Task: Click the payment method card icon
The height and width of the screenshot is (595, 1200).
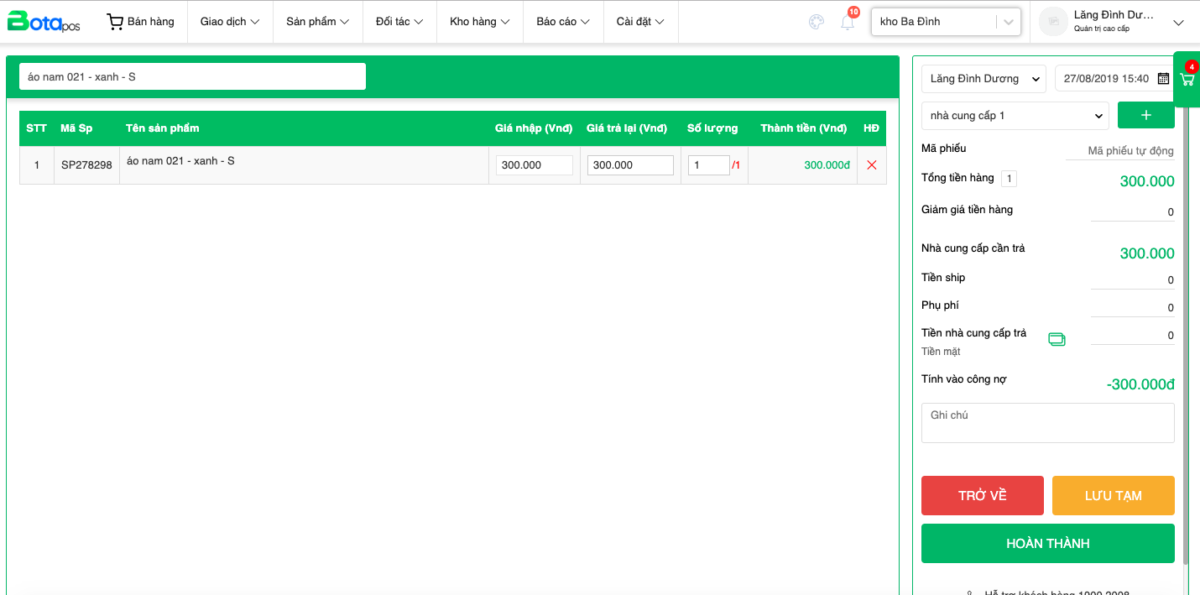Action: click(x=1056, y=339)
